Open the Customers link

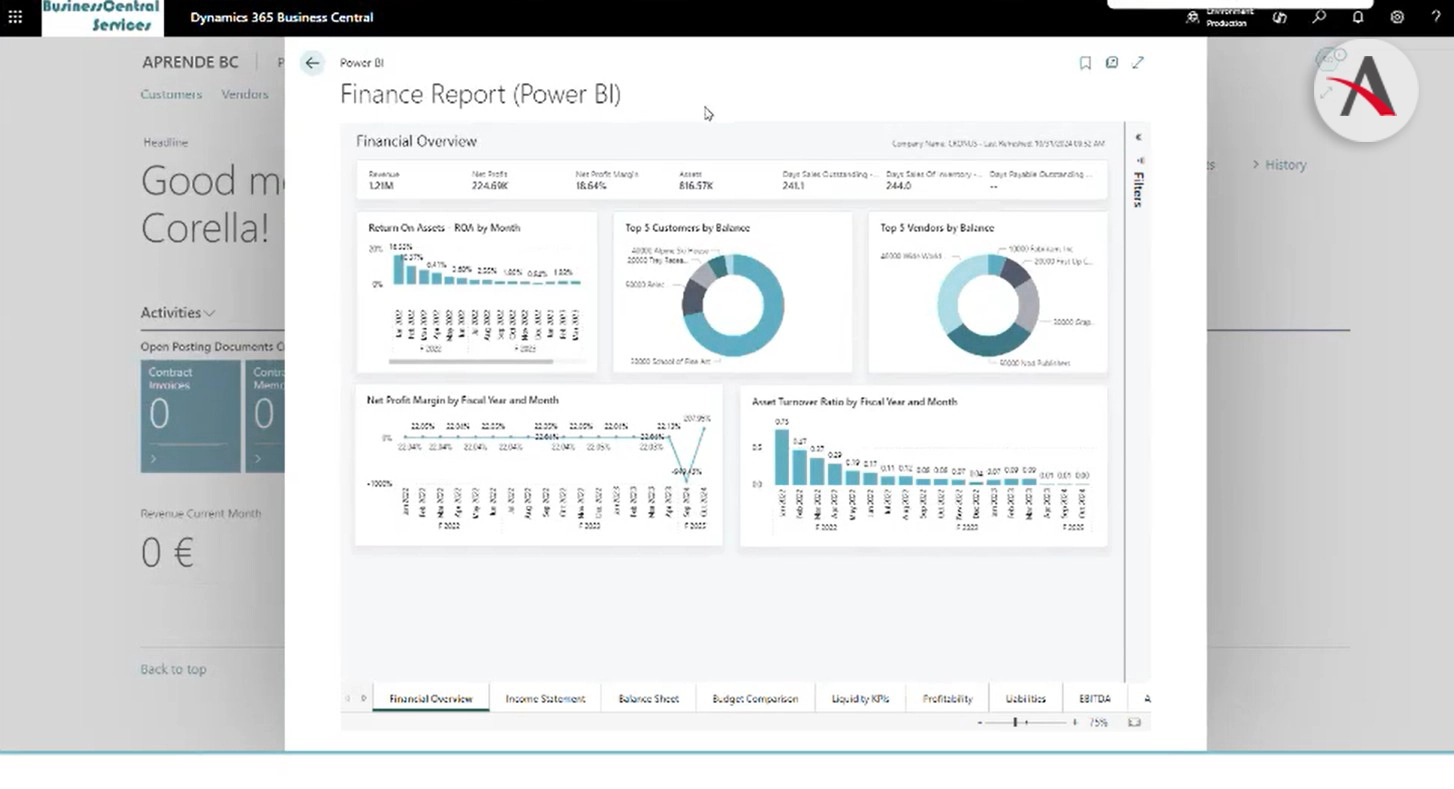click(171, 94)
